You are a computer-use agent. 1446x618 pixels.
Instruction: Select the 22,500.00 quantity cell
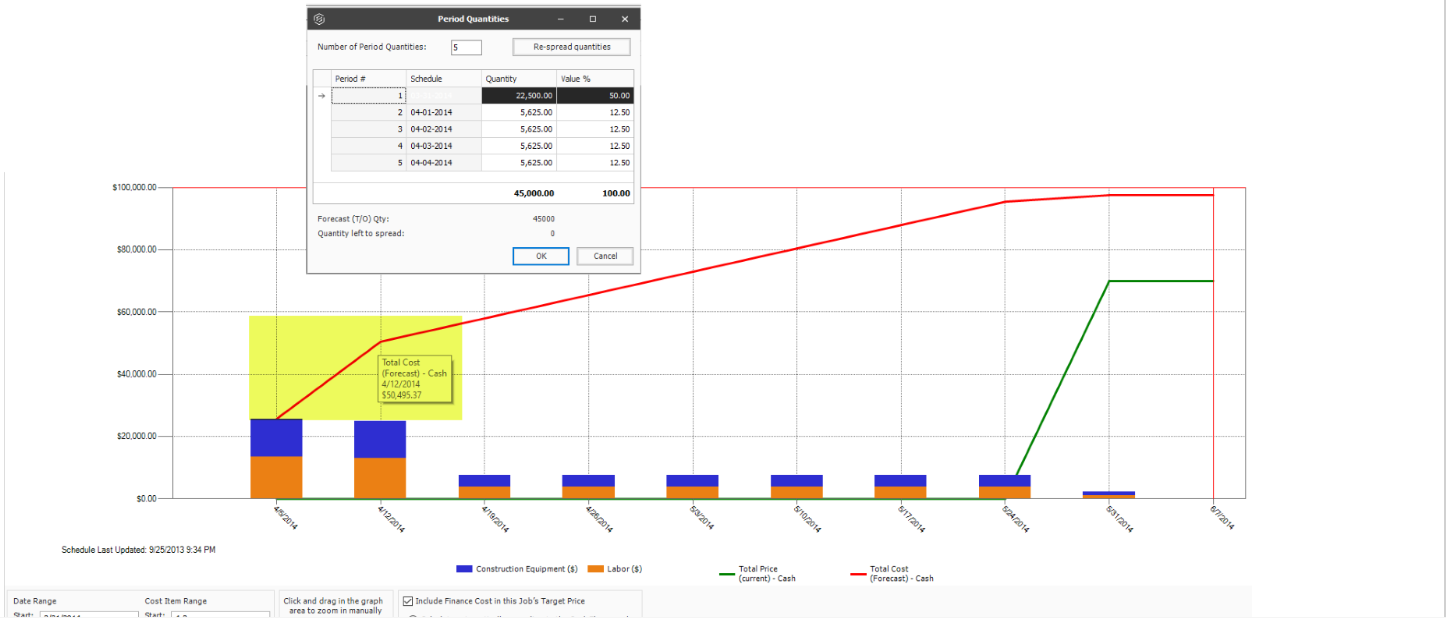pos(519,96)
